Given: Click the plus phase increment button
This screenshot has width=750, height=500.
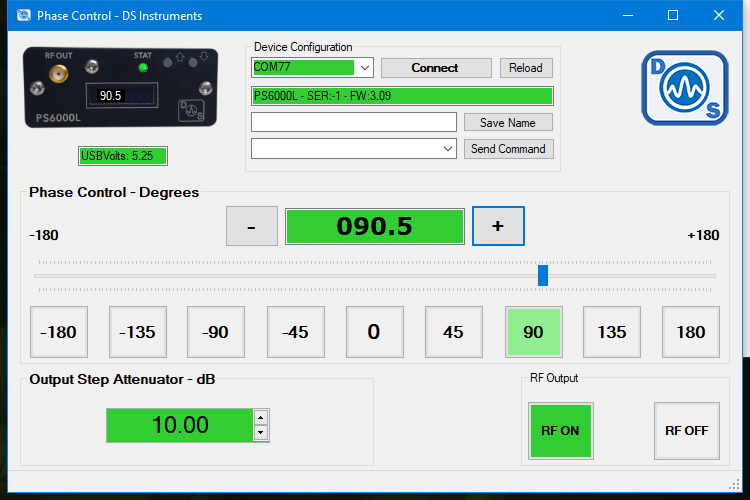Looking at the screenshot, I should (x=498, y=226).
